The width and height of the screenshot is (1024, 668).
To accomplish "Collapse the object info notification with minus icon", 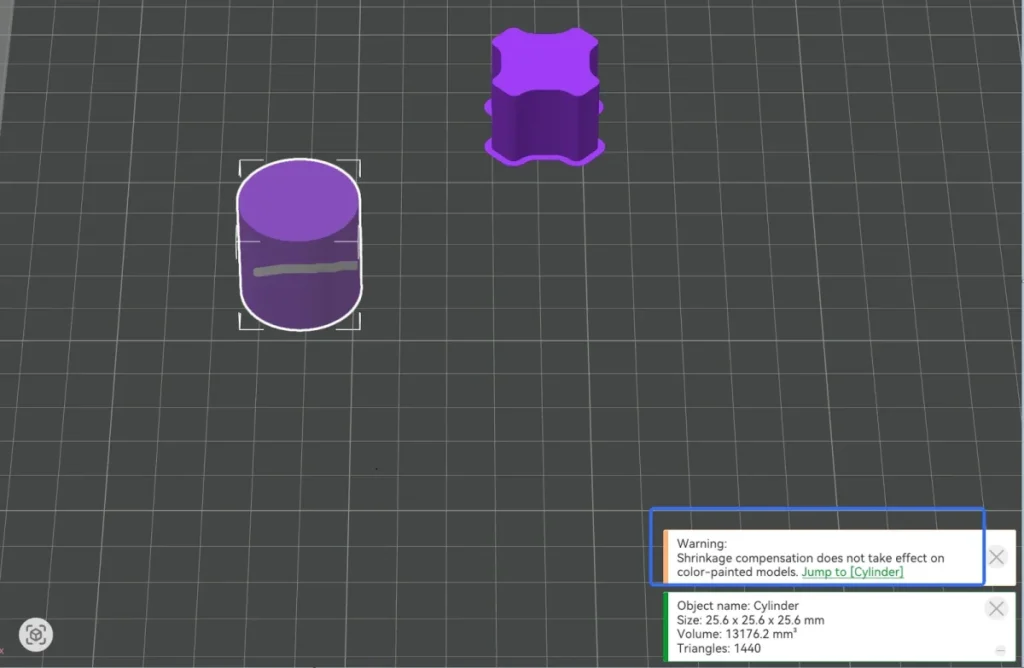I will coord(1000,650).
